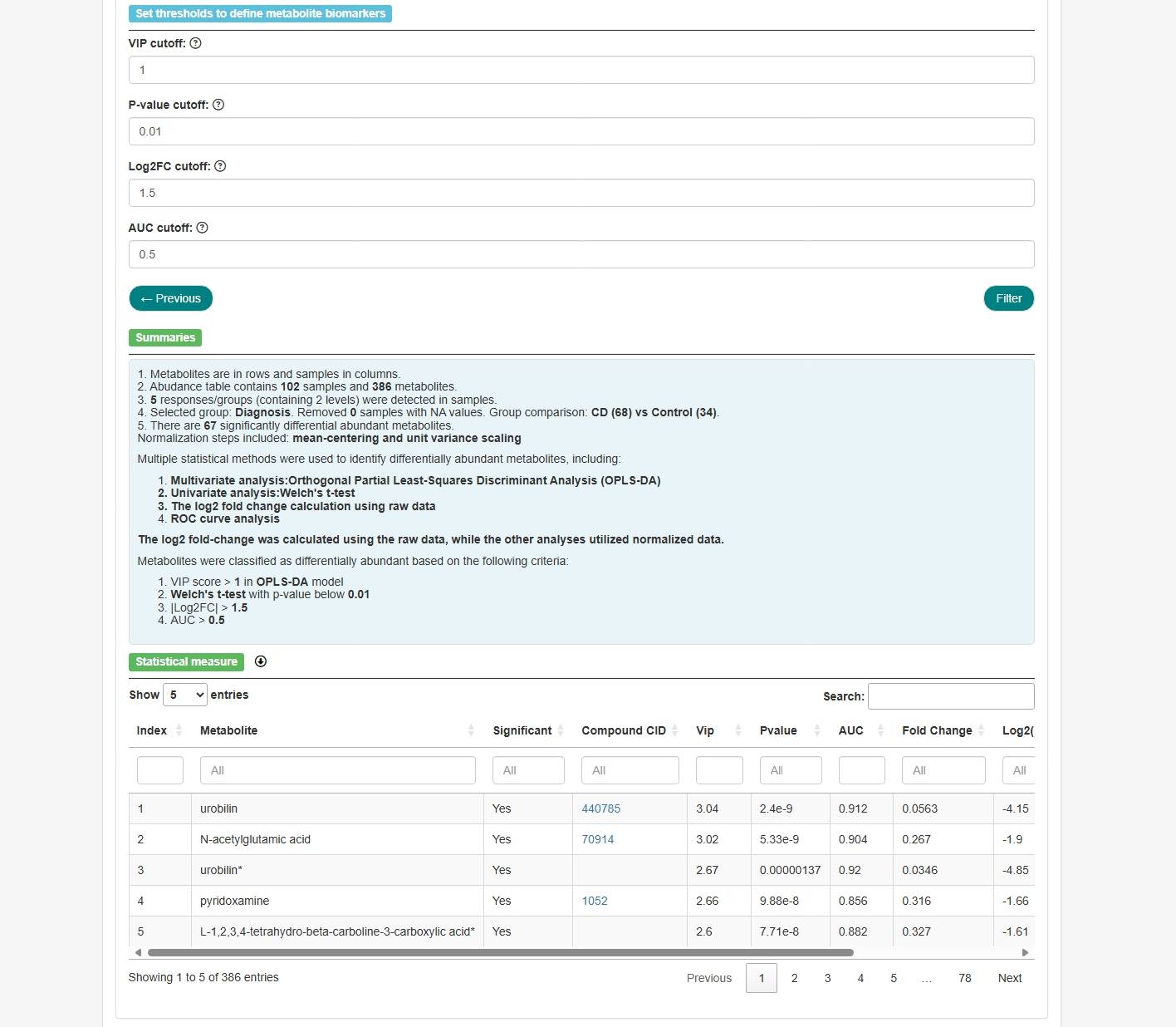Click pagination Previous link

709,978
